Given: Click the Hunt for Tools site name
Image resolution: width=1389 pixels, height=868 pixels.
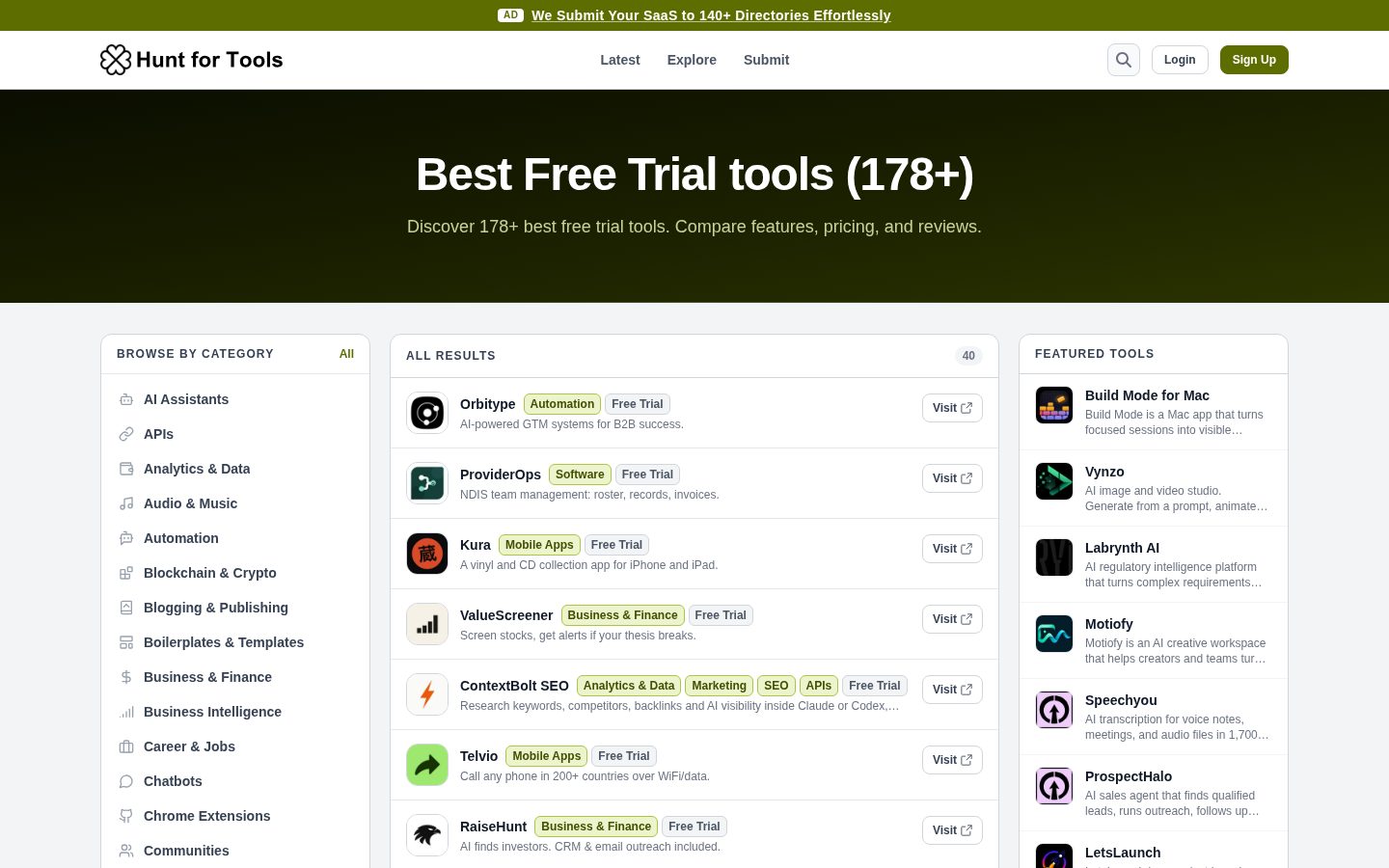Looking at the screenshot, I should coord(209,60).
